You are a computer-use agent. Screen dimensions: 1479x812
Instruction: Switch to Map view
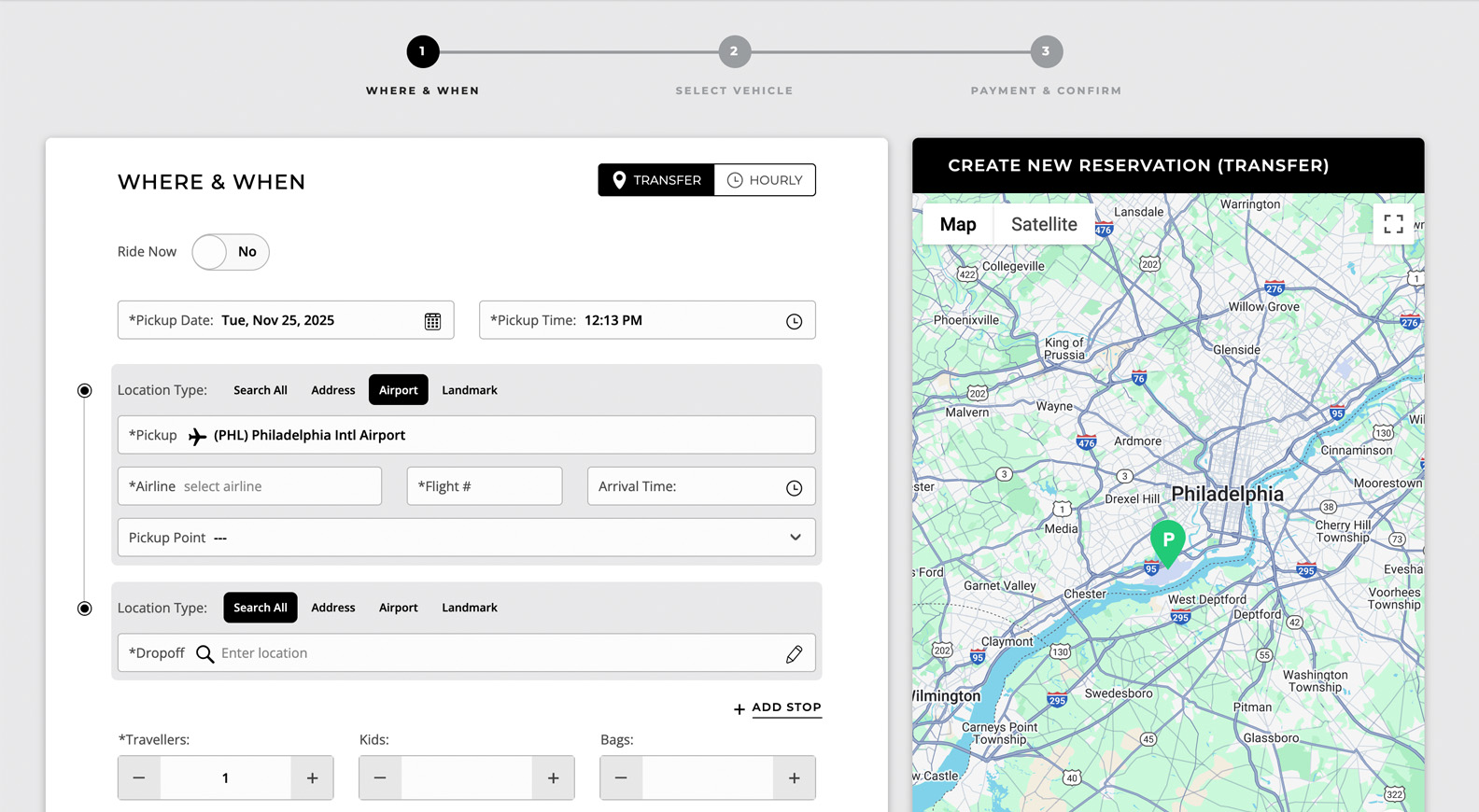958,224
